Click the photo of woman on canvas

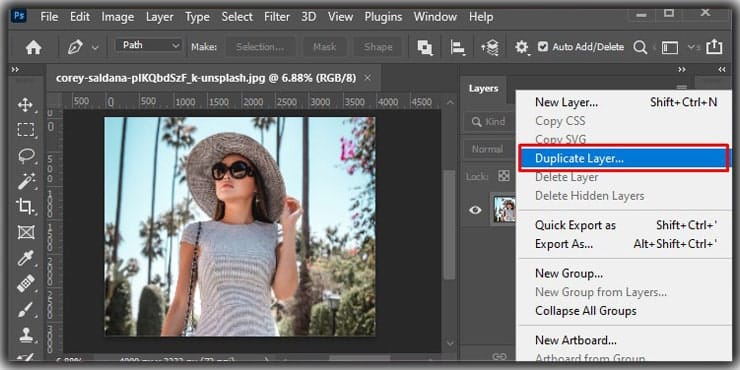240,227
